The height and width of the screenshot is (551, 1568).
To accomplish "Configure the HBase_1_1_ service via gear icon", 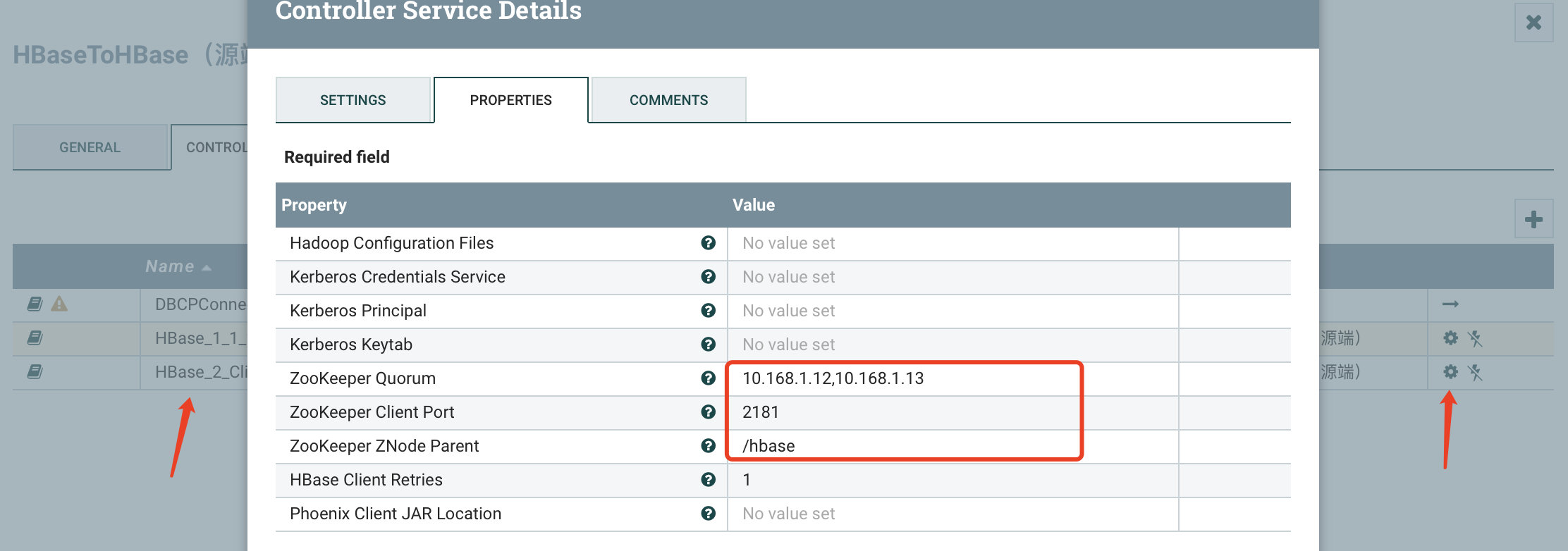I will click(x=1450, y=338).
